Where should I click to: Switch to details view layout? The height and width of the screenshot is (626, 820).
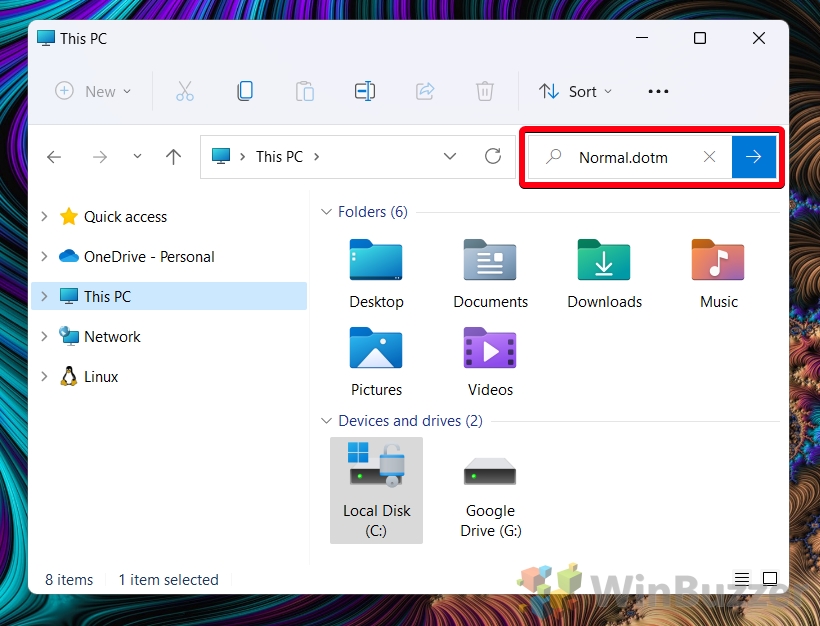741,579
